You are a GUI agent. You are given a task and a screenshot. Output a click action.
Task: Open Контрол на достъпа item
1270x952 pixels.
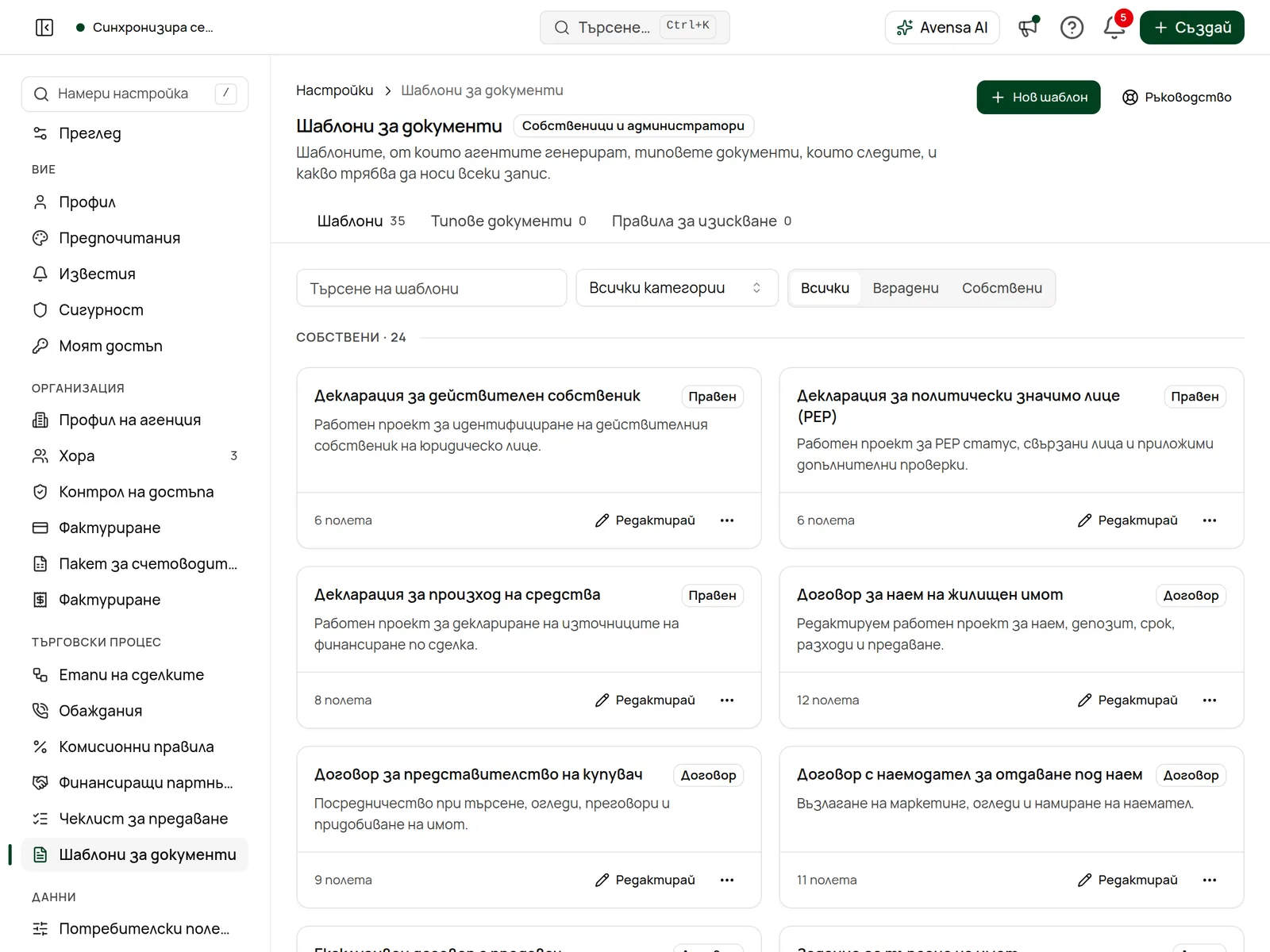135,492
